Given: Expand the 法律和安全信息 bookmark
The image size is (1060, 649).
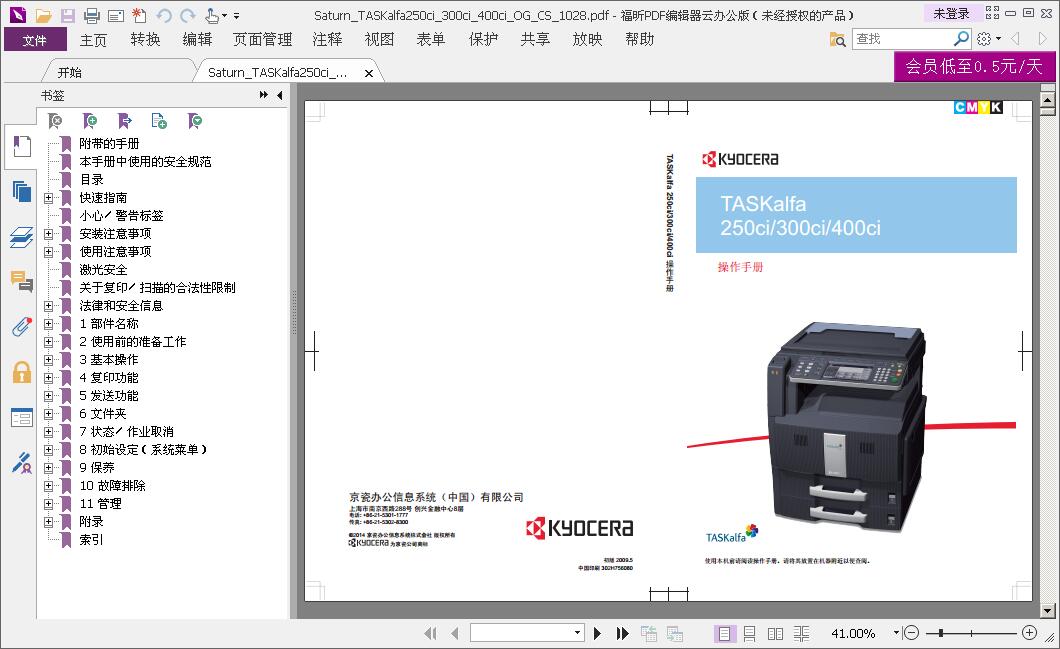Looking at the screenshot, I should (x=48, y=306).
